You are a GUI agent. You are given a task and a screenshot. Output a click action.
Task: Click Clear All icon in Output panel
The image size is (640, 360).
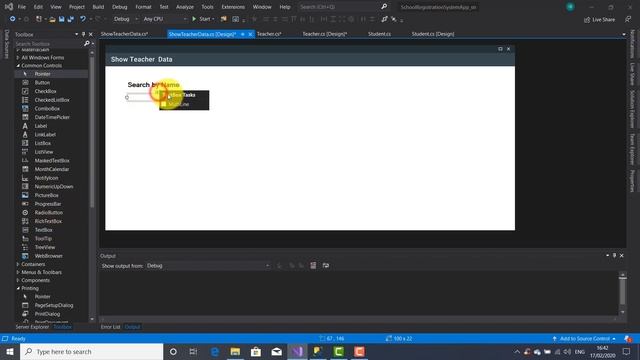(x=313, y=266)
